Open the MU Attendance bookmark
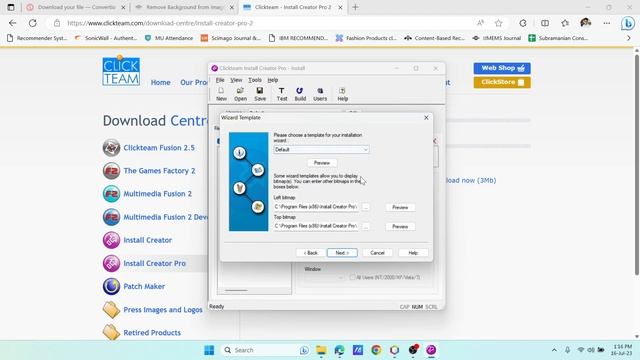 (169, 38)
